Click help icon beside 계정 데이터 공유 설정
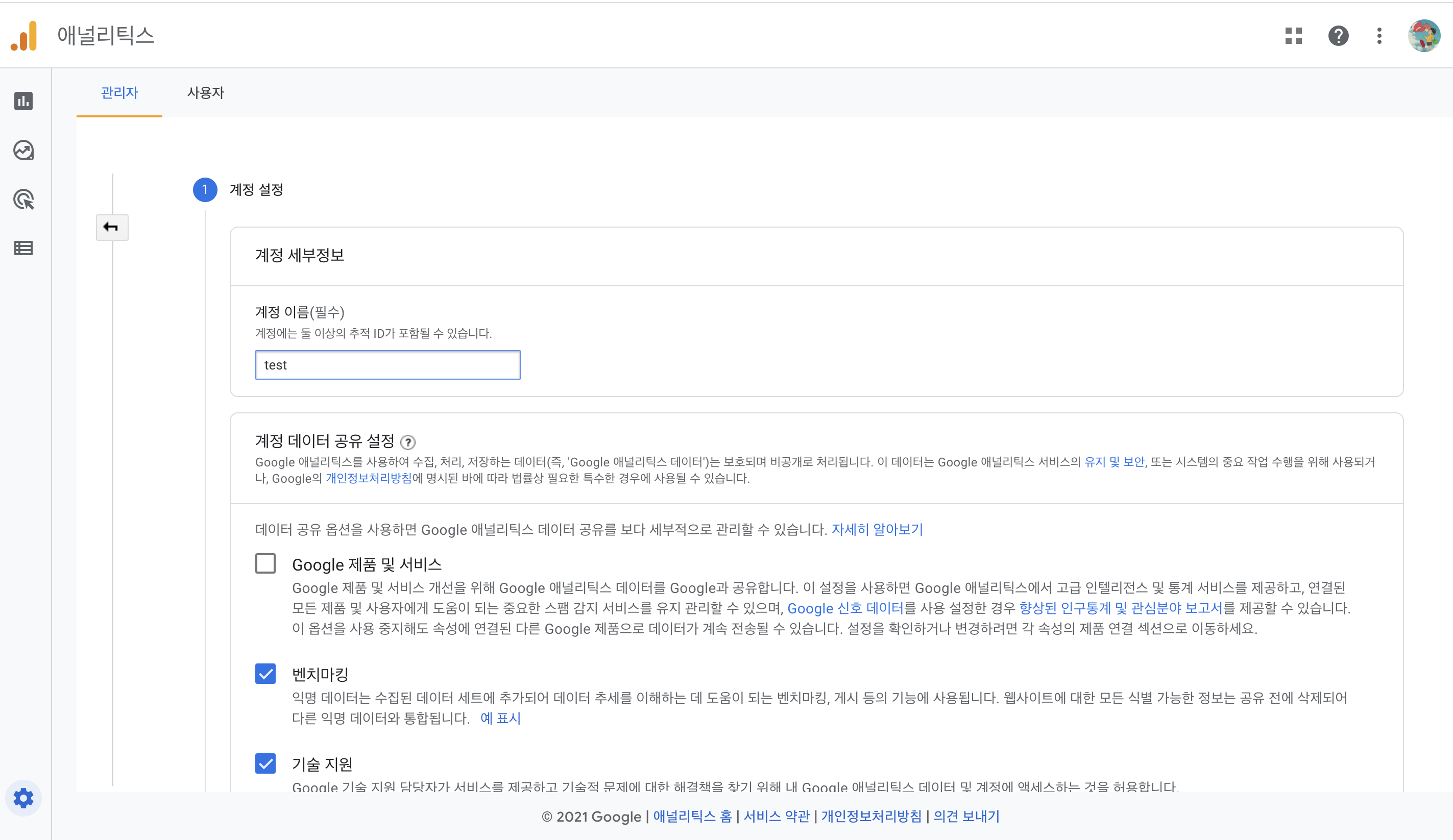Screen dimensions: 1453x840 click(x=407, y=442)
